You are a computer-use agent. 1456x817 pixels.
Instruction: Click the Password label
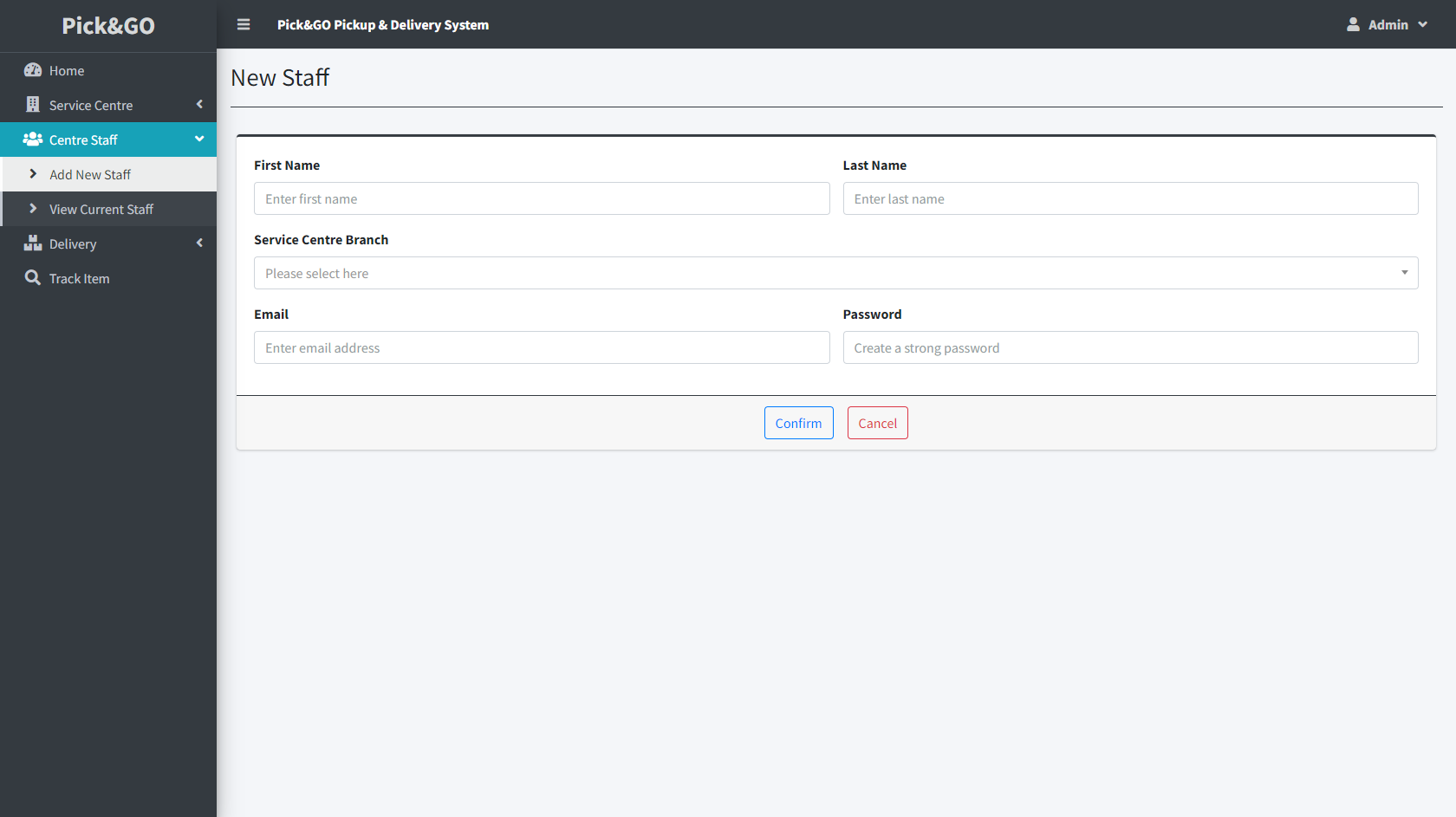[872, 314]
